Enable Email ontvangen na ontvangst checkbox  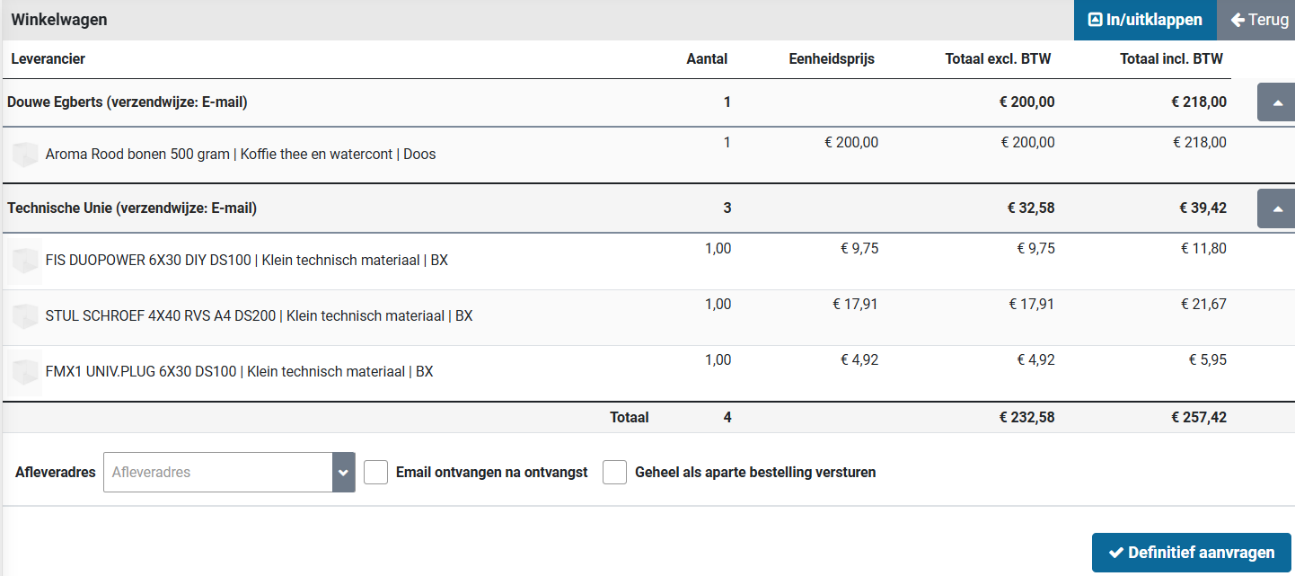click(376, 472)
